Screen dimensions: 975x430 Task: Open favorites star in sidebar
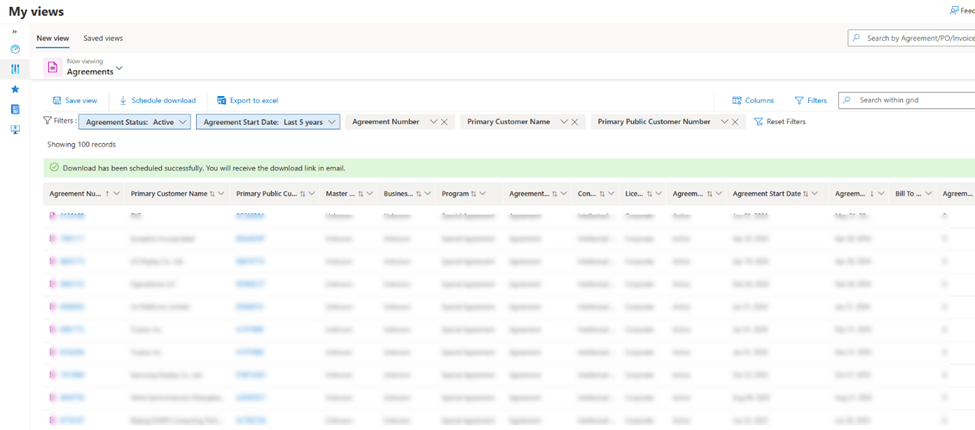coord(15,89)
